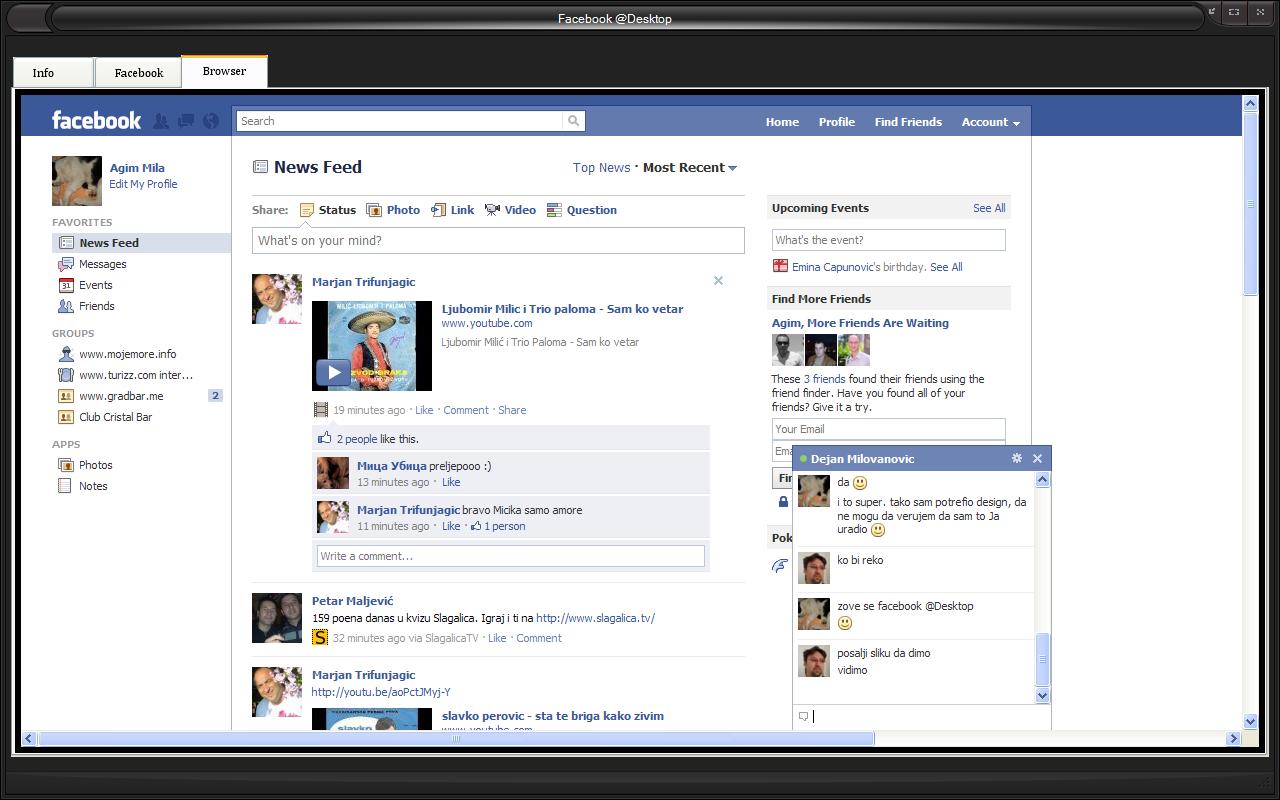Click the What's the event field
The image size is (1280, 800).
889,240
